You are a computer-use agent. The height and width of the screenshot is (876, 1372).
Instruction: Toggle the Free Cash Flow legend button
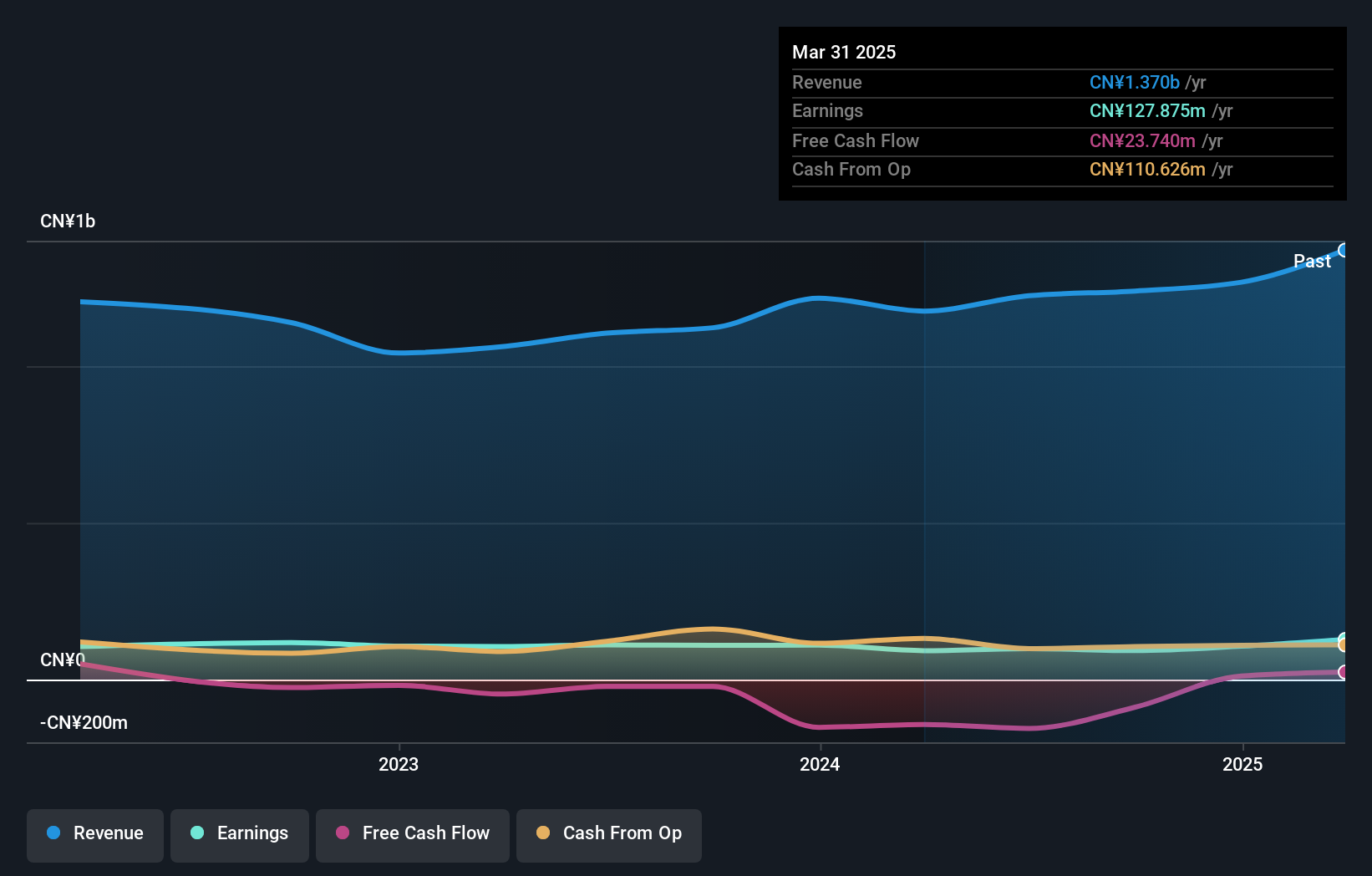(x=413, y=835)
